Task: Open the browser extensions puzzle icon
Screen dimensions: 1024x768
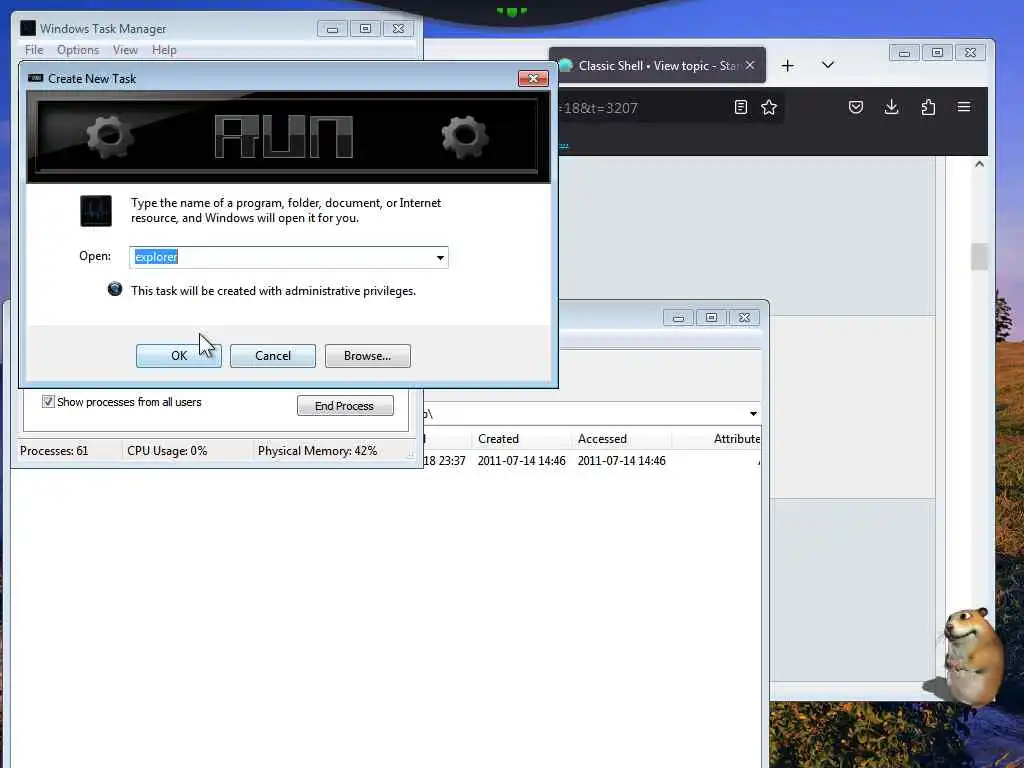Action: click(x=928, y=107)
